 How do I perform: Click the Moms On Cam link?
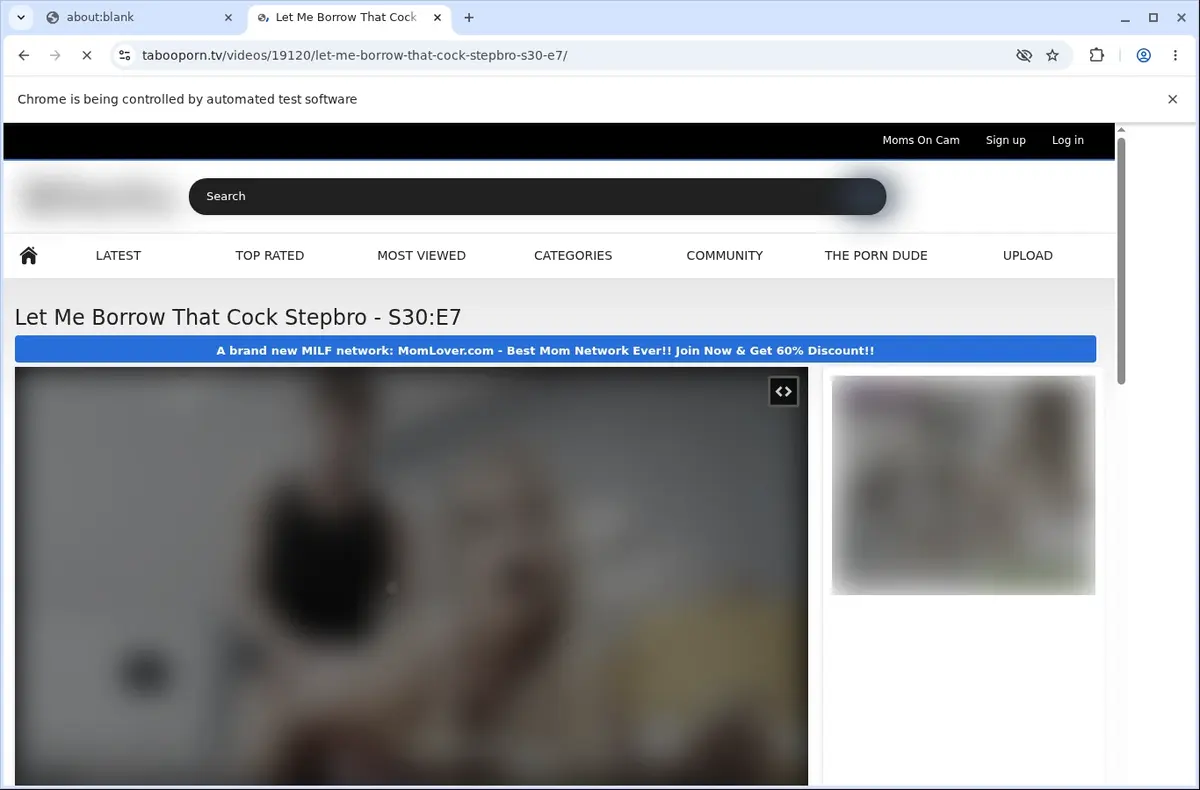pyautogui.click(x=921, y=140)
